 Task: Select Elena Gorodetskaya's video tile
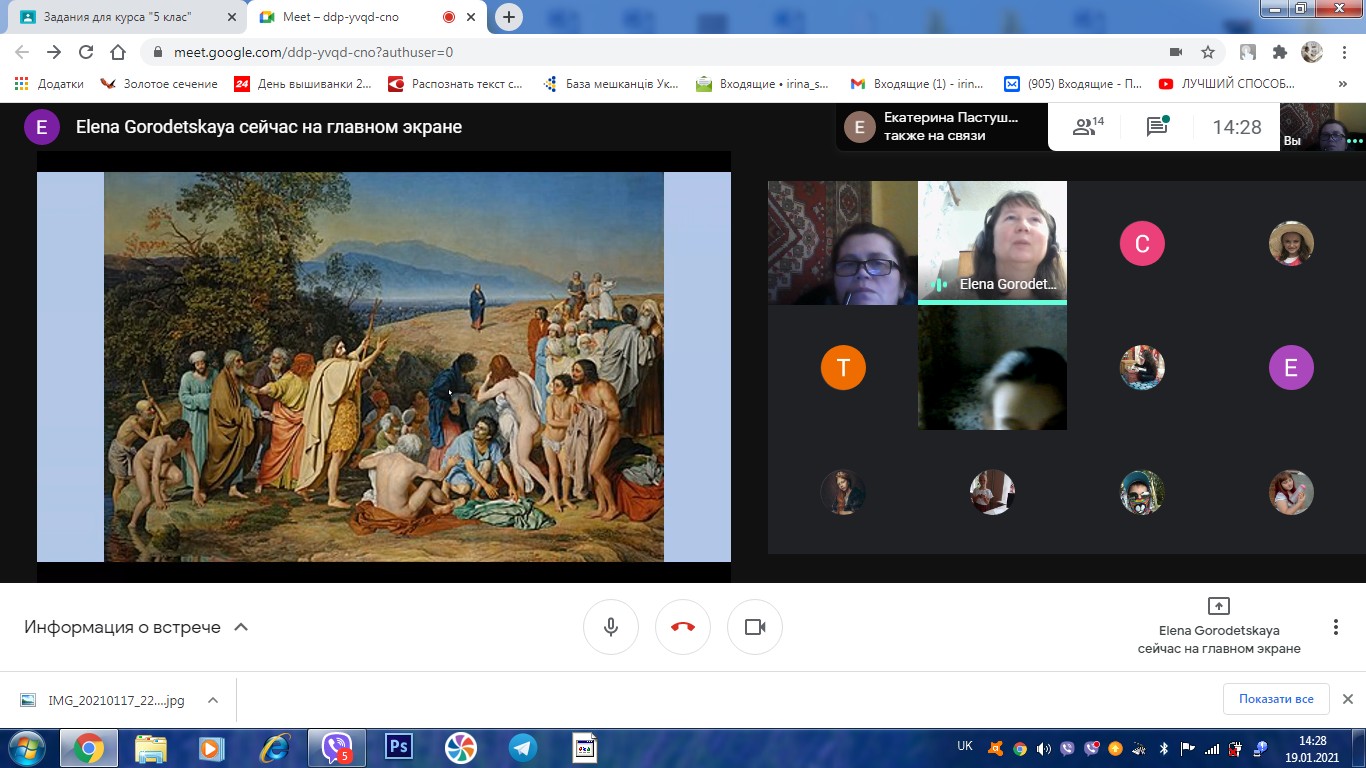tap(992, 242)
